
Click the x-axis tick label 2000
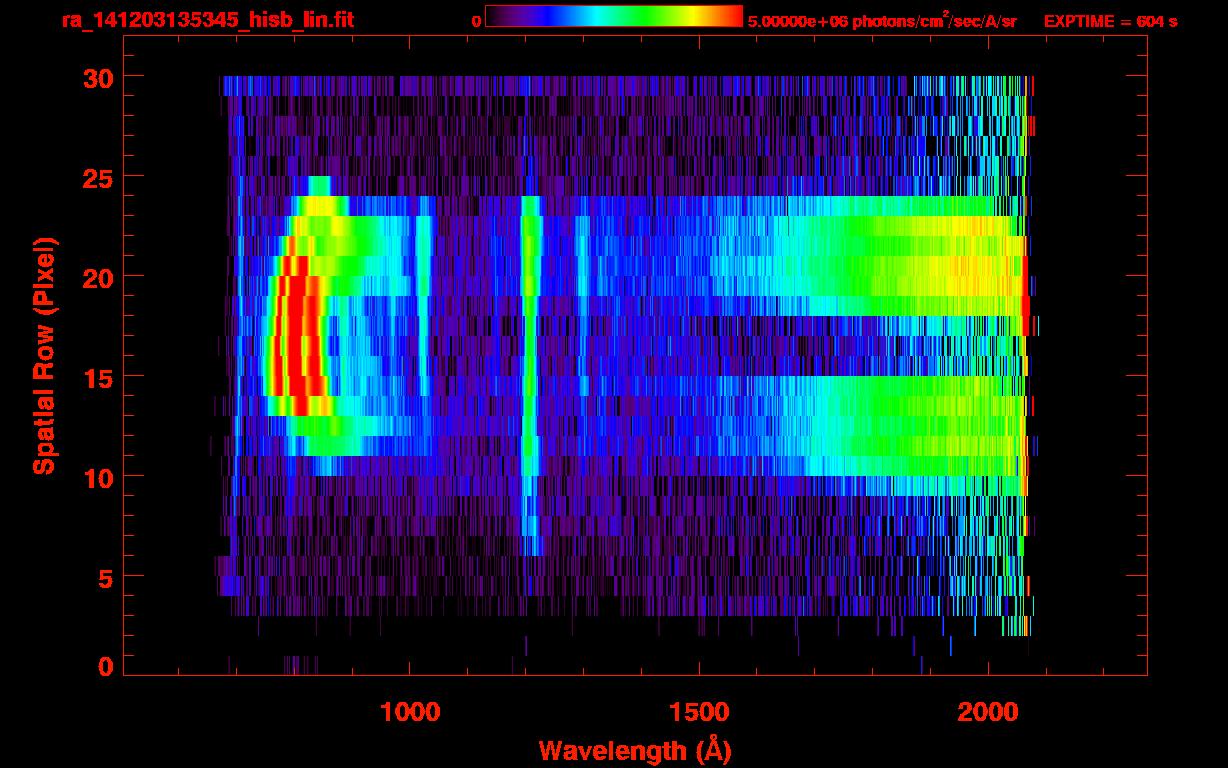pos(988,712)
